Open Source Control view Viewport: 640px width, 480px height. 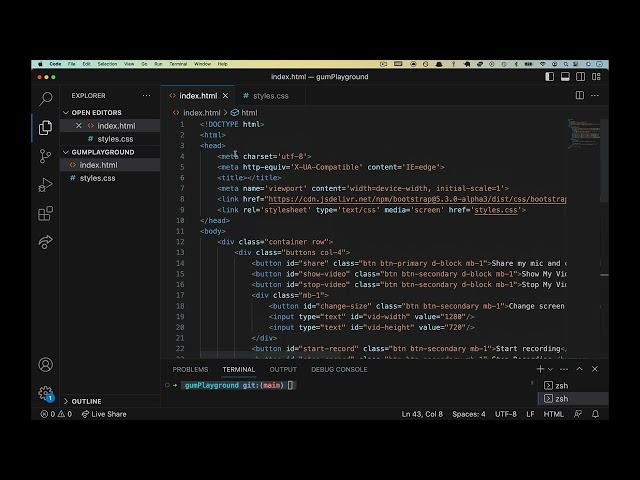pyautogui.click(x=45, y=156)
